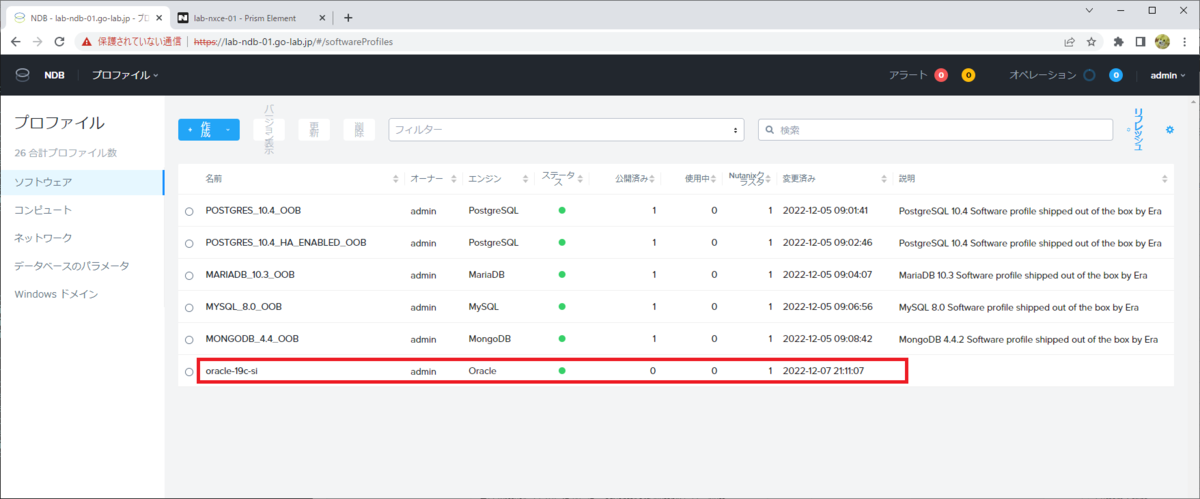Viewport: 1200px width, 499px height.
Task: Open the フィルター filter combo box
Action: point(566,129)
